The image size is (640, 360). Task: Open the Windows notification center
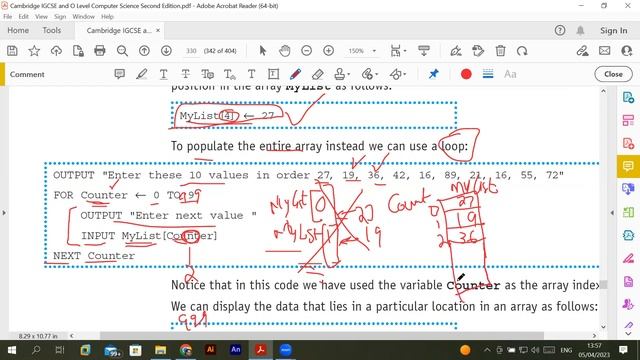point(623,350)
